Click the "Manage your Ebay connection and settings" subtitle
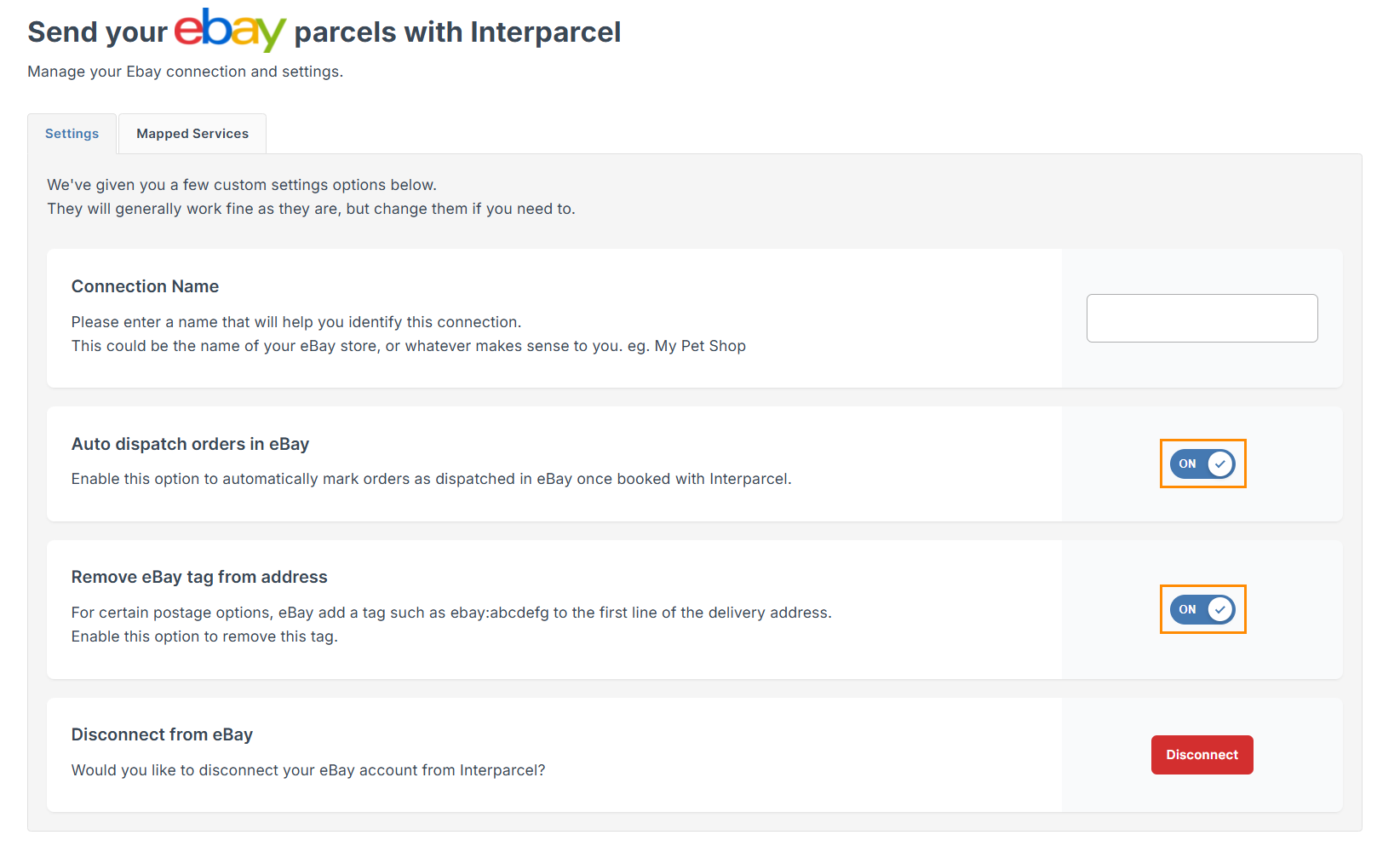The image size is (1400, 858). [185, 72]
